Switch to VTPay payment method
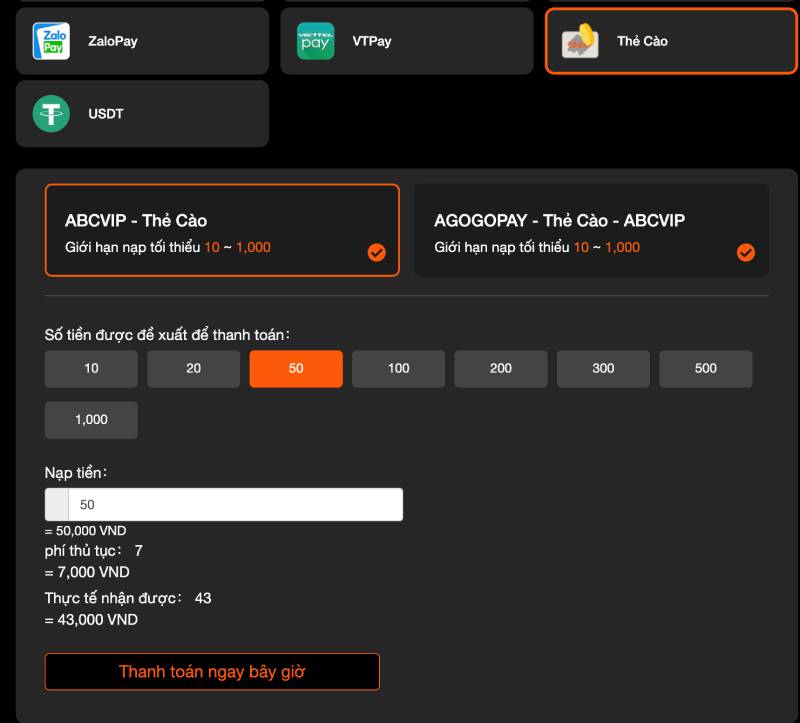800x723 pixels. [406, 41]
